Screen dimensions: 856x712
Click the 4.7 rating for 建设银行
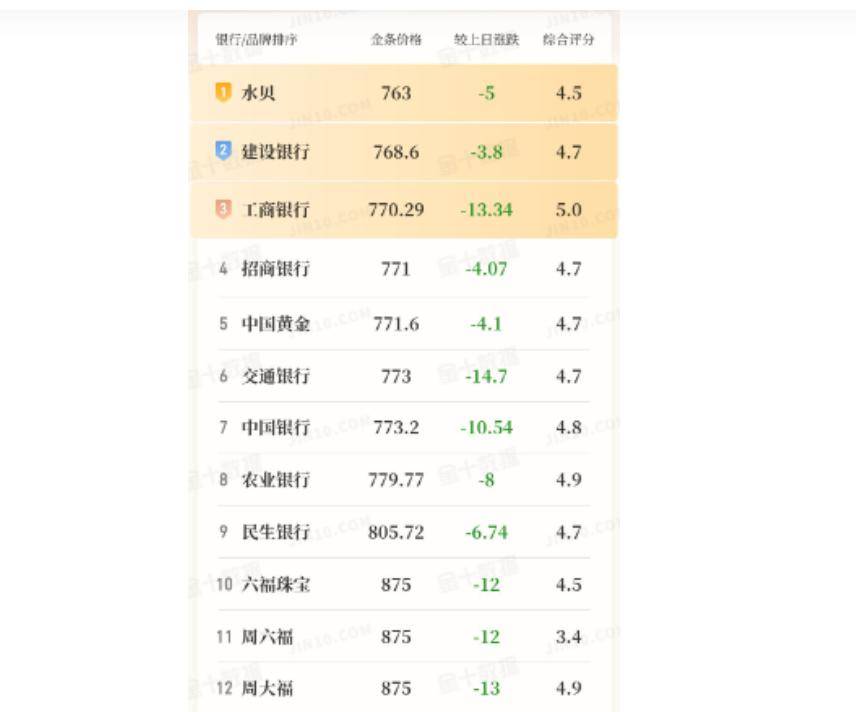point(568,152)
